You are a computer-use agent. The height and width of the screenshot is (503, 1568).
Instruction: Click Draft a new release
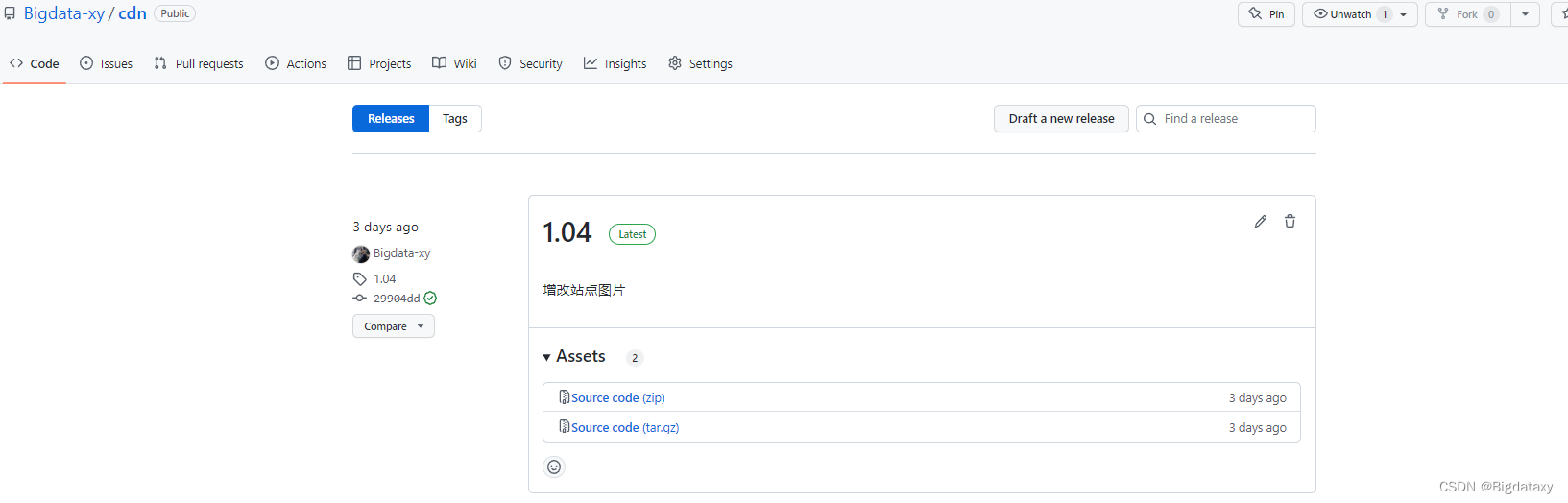[1061, 119]
